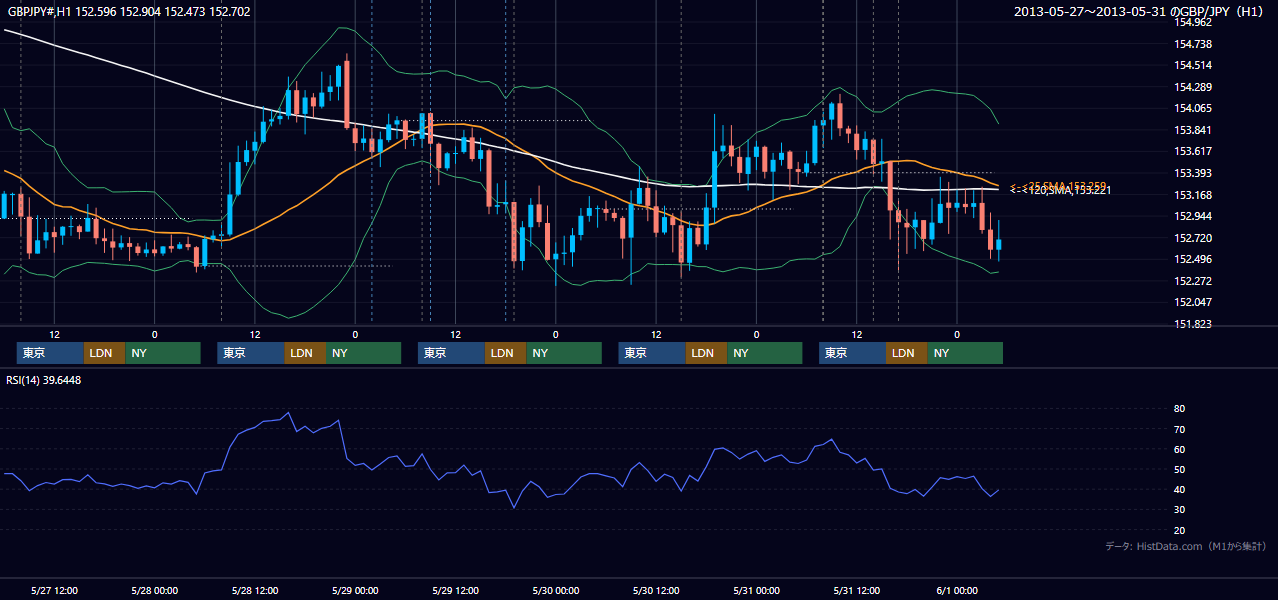The width and height of the screenshot is (1278, 600).
Task: Click the 2013-05-27～2013-05-31 GBP/JPY (H1) title
Action: click(x=1141, y=12)
